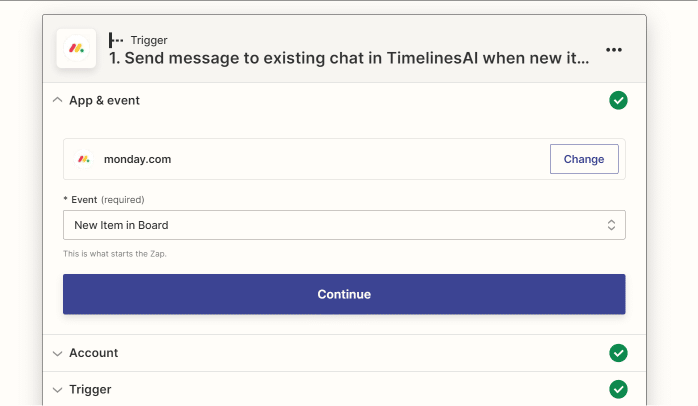Click the green checkmark for the Account section
698x406 pixels.
tap(618, 353)
